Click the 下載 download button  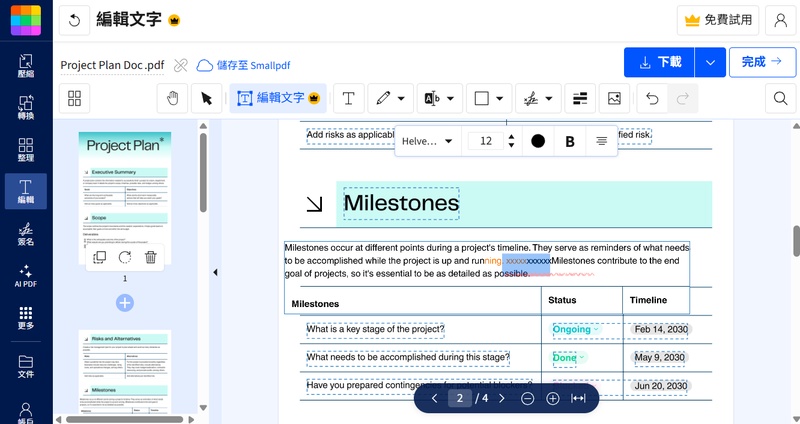(659, 62)
